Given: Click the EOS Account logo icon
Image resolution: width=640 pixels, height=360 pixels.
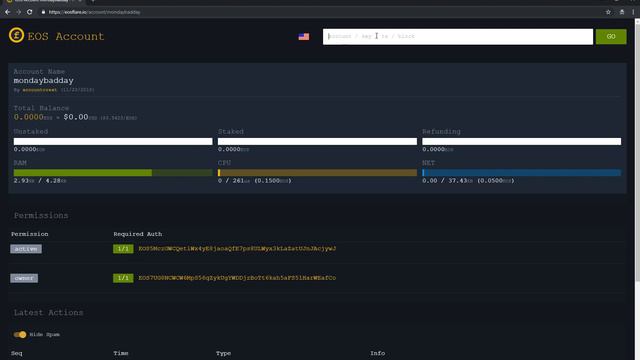Looking at the screenshot, I should tap(16, 36).
